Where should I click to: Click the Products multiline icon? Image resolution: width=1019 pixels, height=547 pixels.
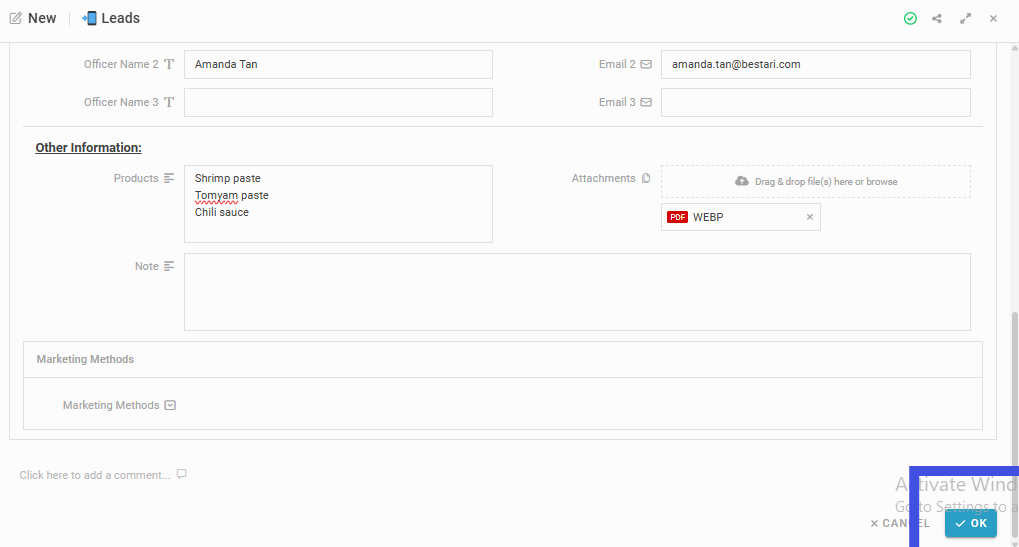tap(169, 178)
